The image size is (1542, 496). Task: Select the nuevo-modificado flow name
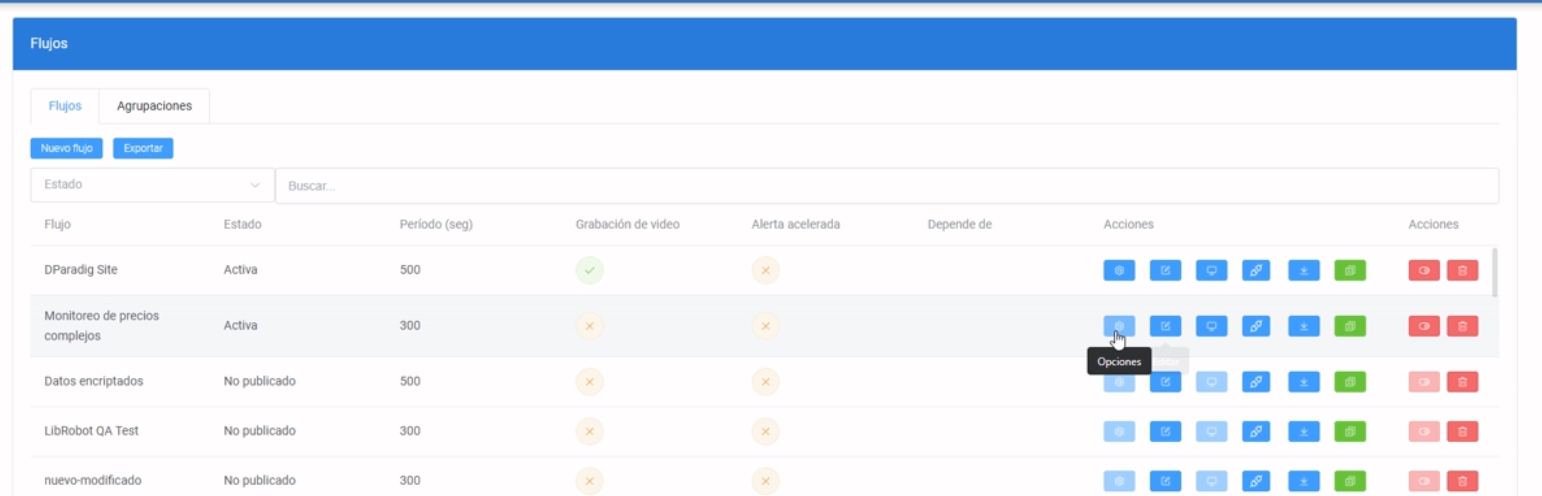coord(93,481)
